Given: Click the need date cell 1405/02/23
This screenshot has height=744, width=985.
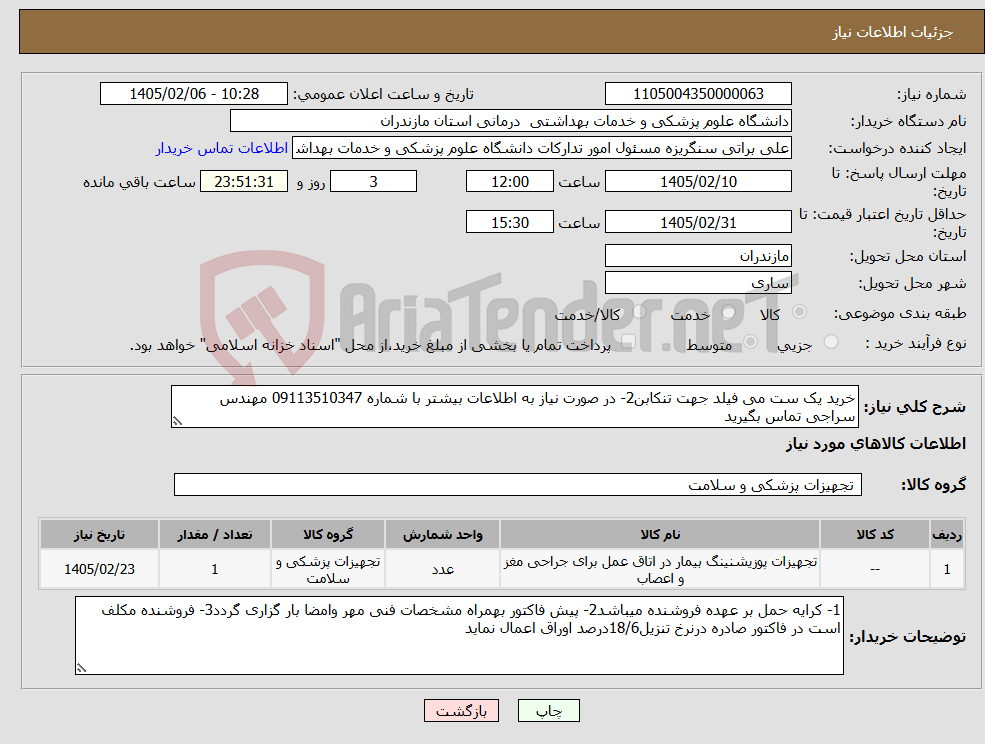Looking at the screenshot, I should 99,569.
